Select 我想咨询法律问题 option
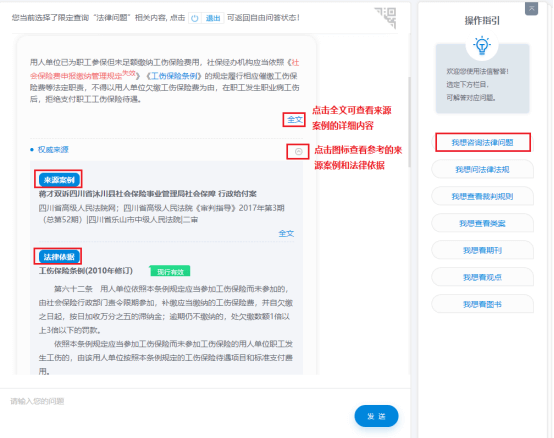The width and height of the screenshot is (554, 438). [482, 142]
